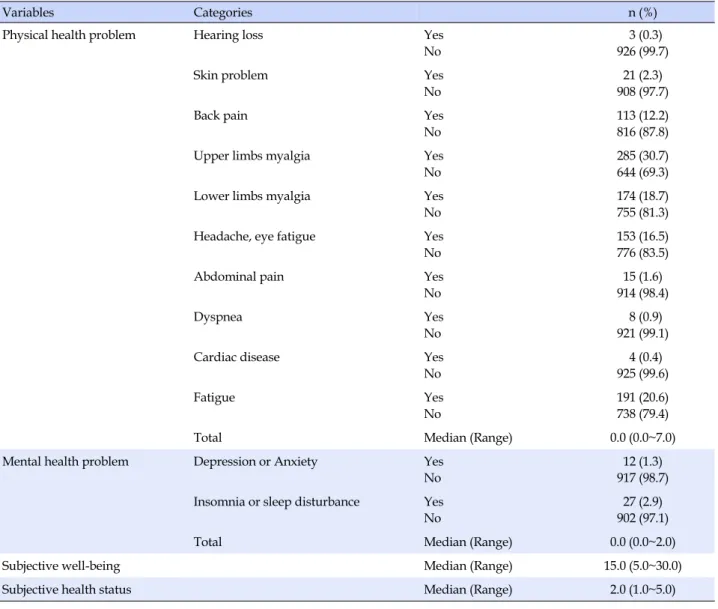Viewport: 718px width, 609px height.
Task: Click the 'Categories' column header
Action: (x=223, y=12)
